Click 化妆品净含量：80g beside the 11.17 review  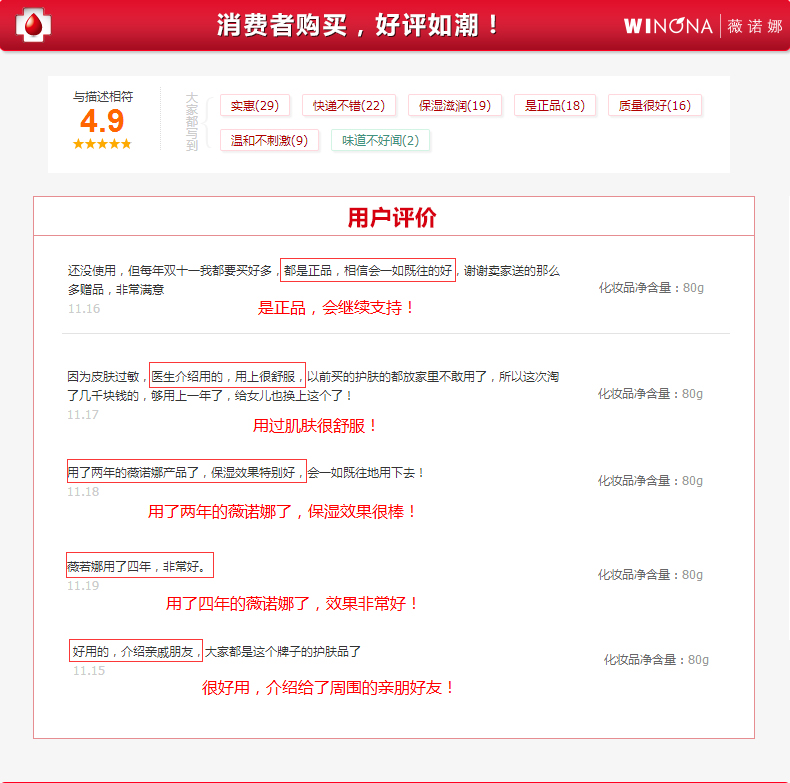pos(650,394)
